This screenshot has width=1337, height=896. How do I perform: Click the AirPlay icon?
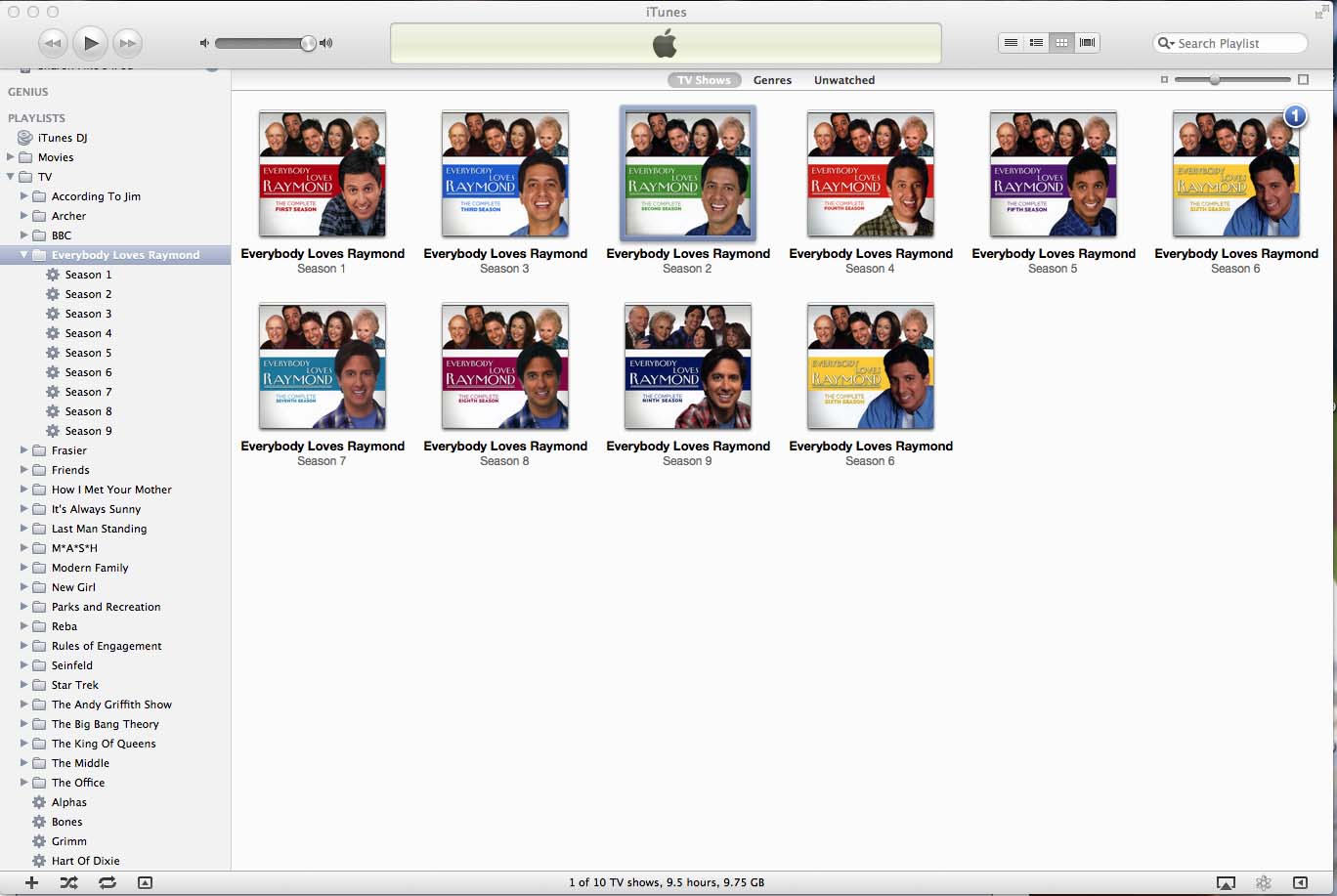1226,882
